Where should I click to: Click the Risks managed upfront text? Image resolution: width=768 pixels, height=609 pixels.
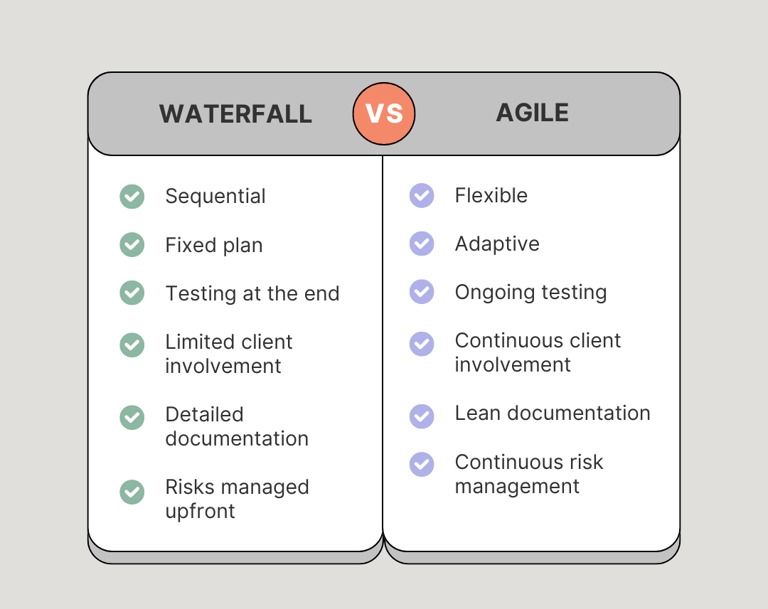coord(237,499)
